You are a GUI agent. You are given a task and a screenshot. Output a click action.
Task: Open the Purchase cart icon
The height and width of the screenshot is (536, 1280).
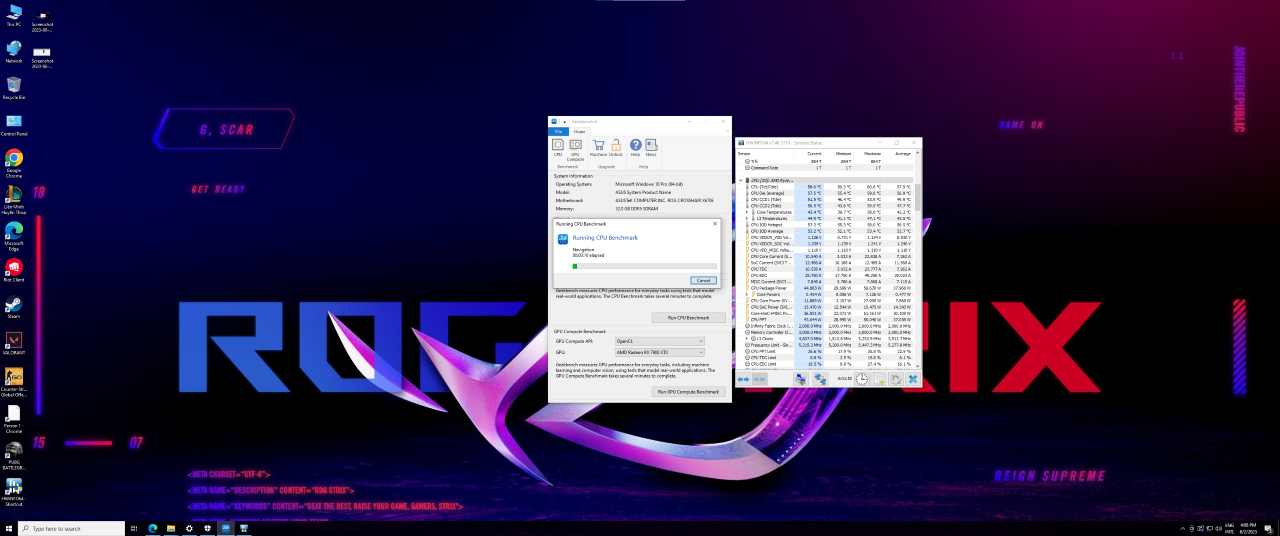(598, 146)
